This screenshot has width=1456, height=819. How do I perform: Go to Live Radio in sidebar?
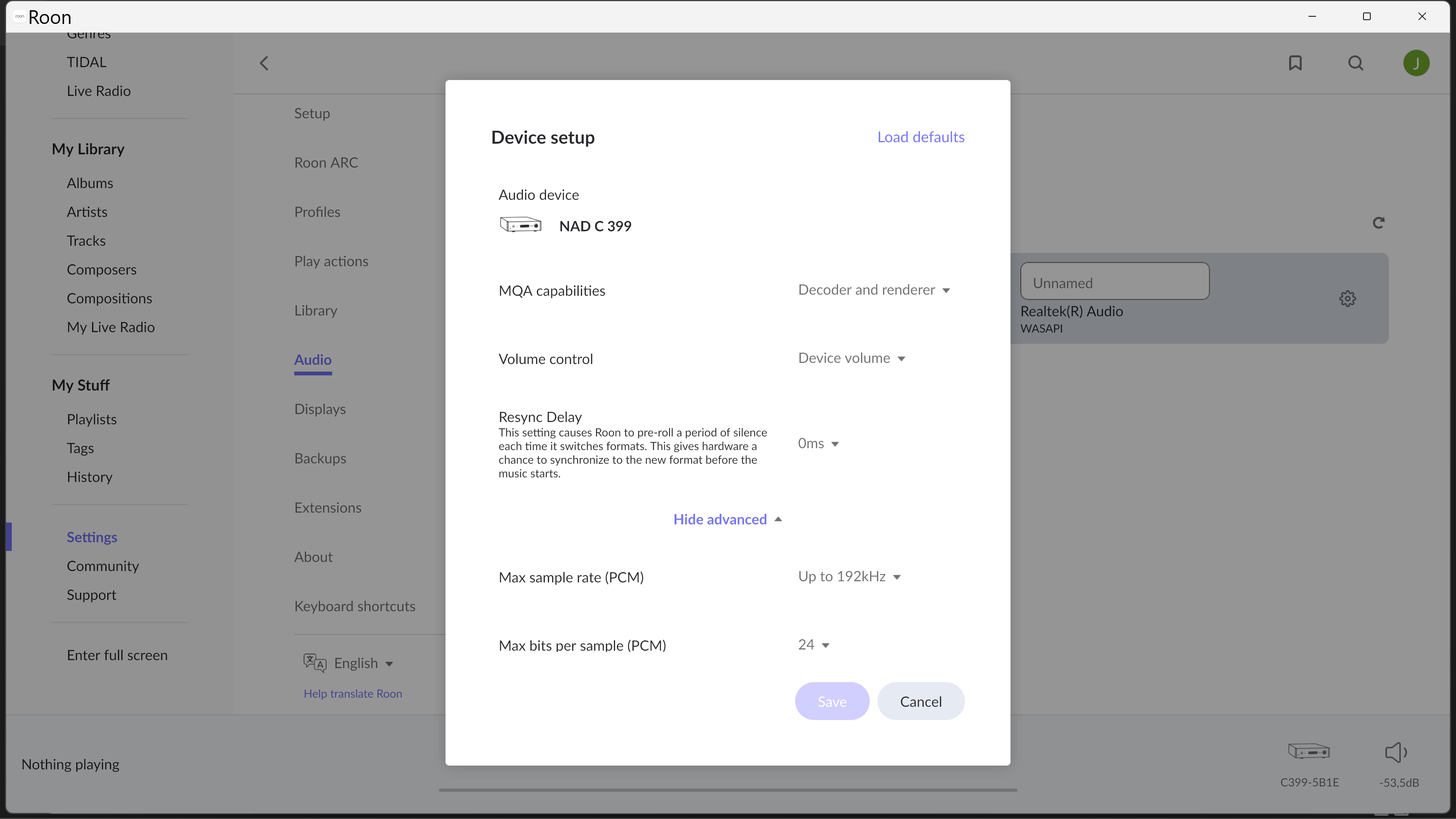pyautogui.click(x=98, y=91)
